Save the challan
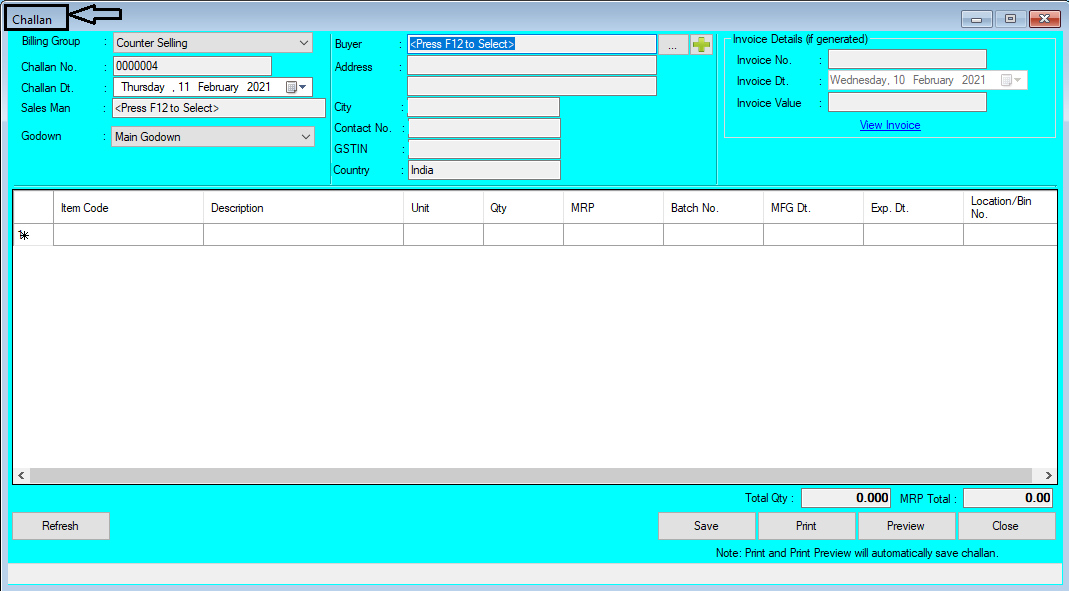This screenshot has width=1069, height=591. pyautogui.click(x=706, y=525)
